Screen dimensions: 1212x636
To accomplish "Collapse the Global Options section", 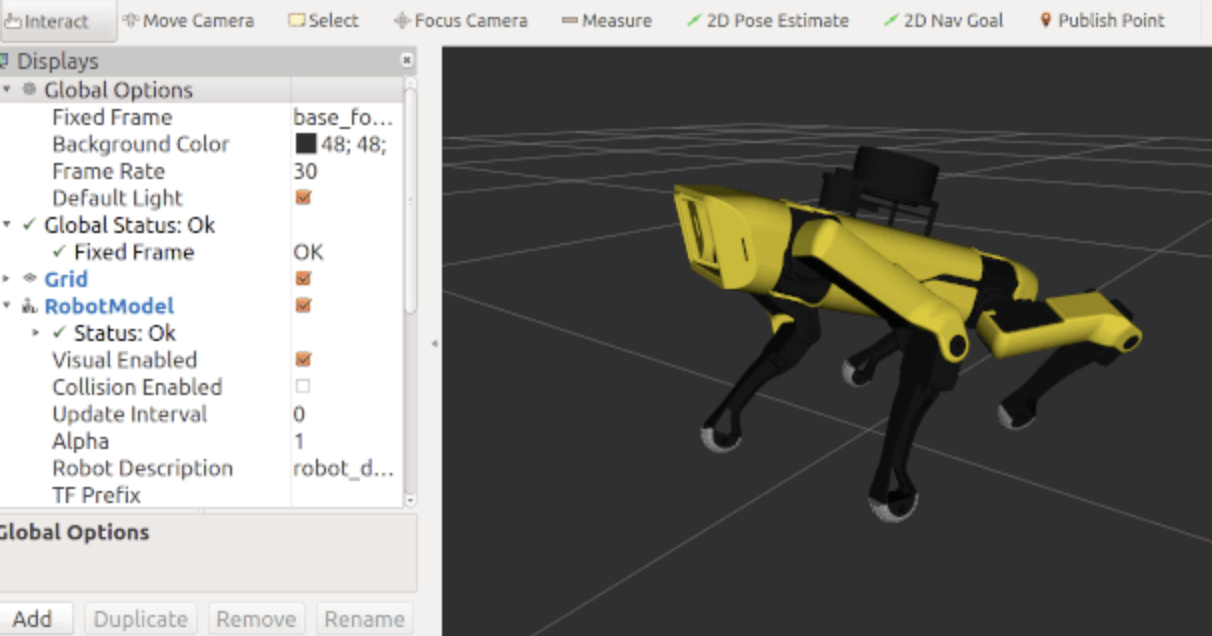I will pos(8,89).
